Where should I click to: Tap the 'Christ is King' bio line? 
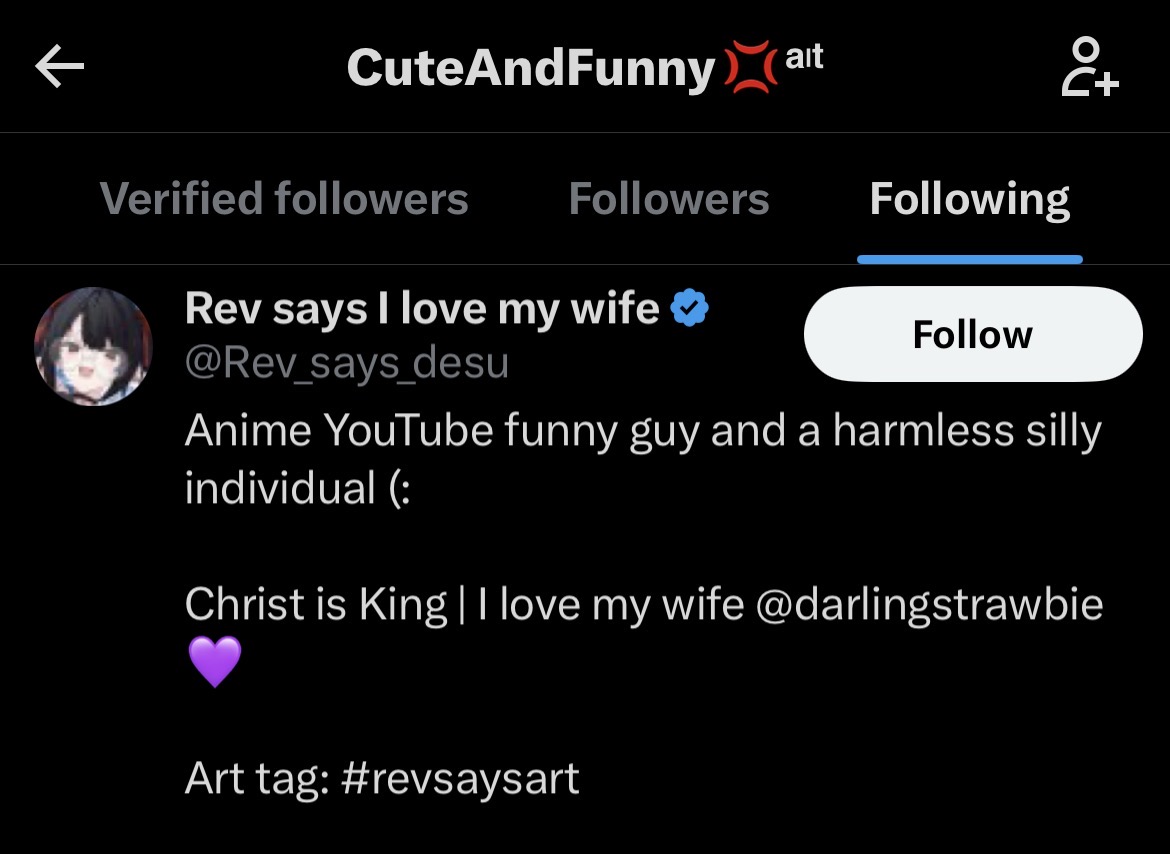coord(315,604)
